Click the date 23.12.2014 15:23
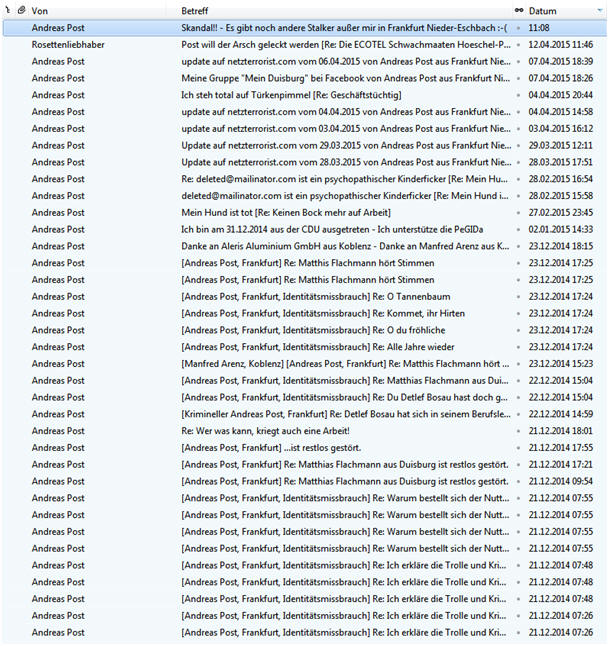 pyautogui.click(x=561, y=364)
